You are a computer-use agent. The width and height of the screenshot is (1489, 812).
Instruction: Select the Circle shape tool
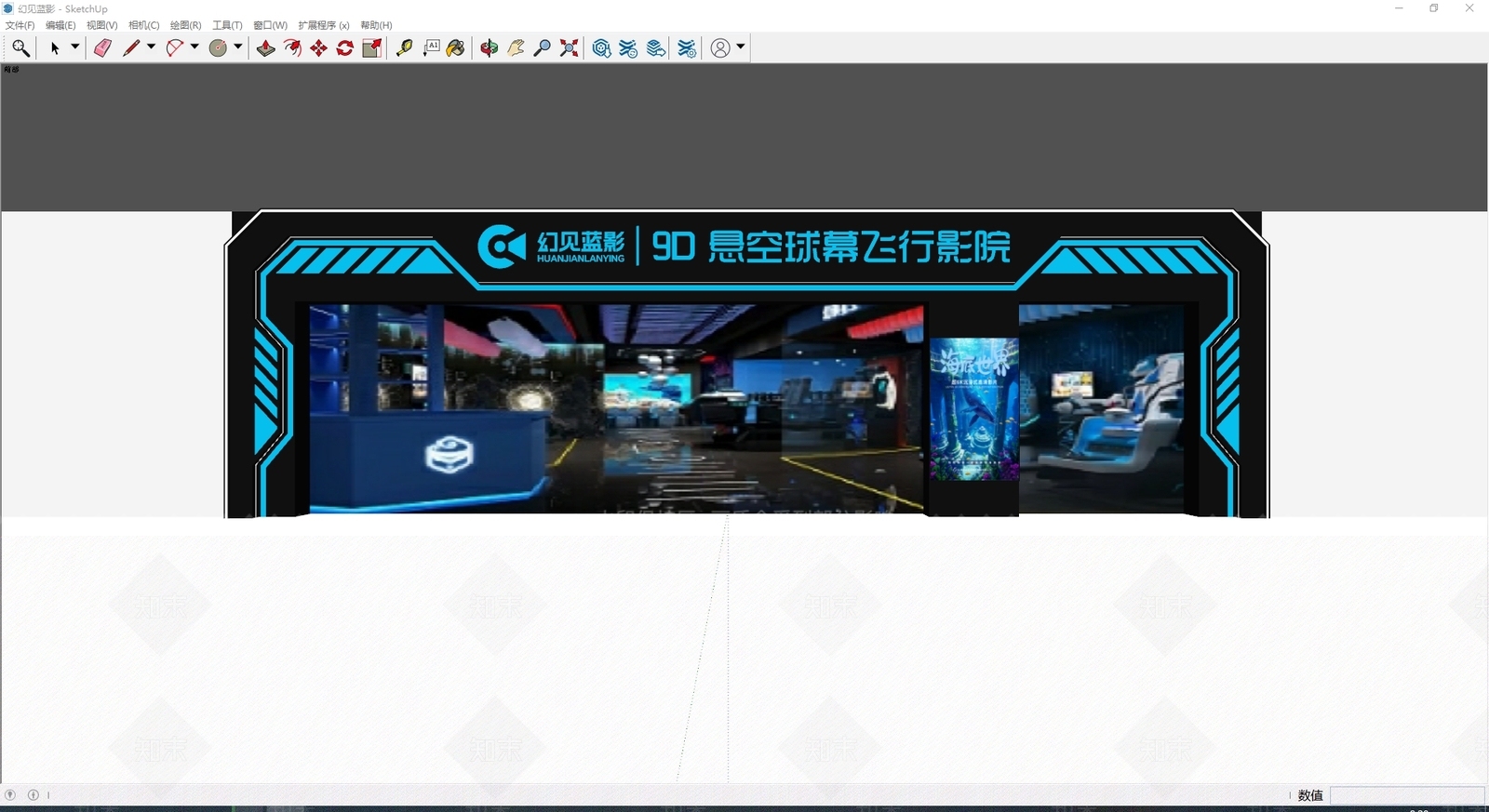[x=218, y=48]
